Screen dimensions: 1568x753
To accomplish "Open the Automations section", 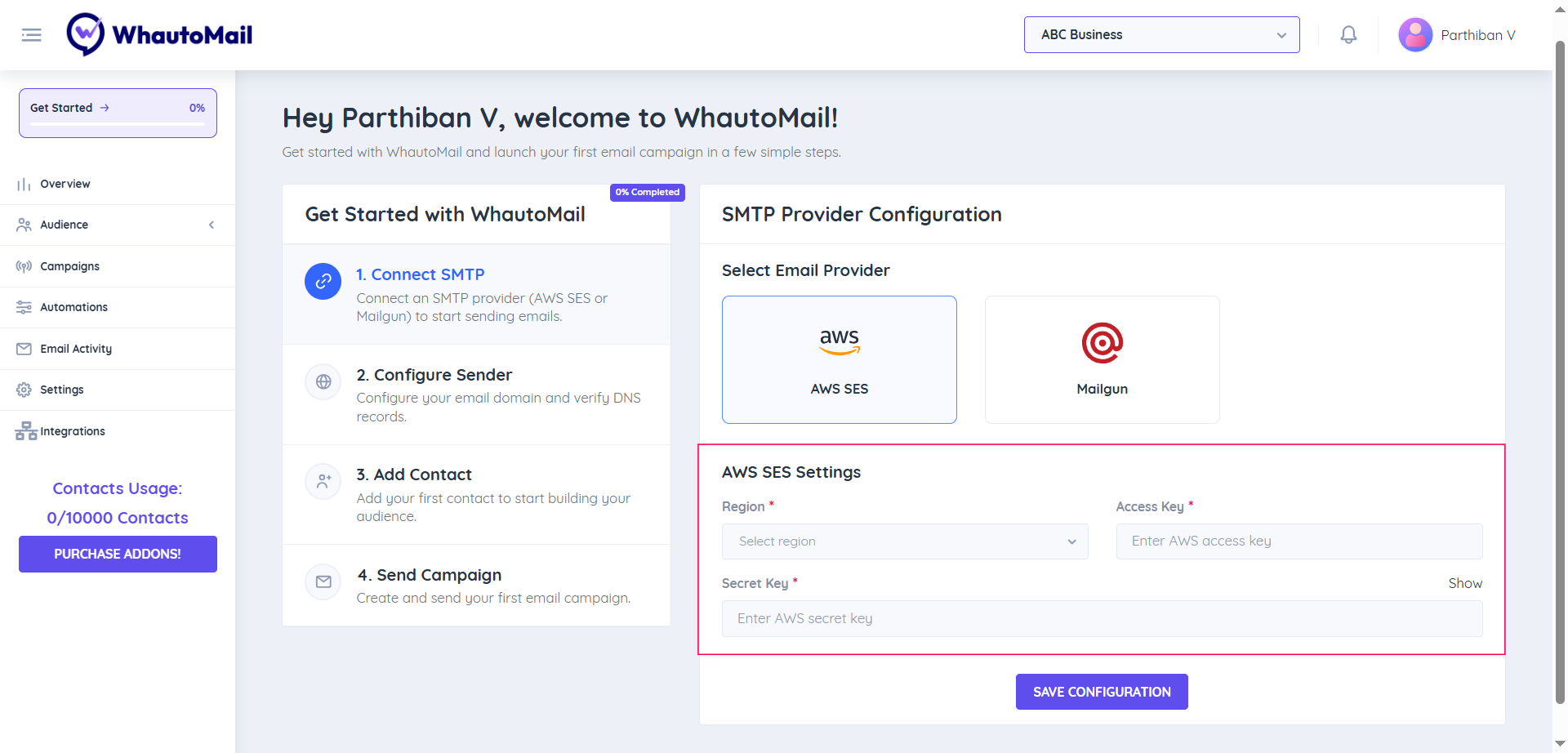I will click(73, 307).
